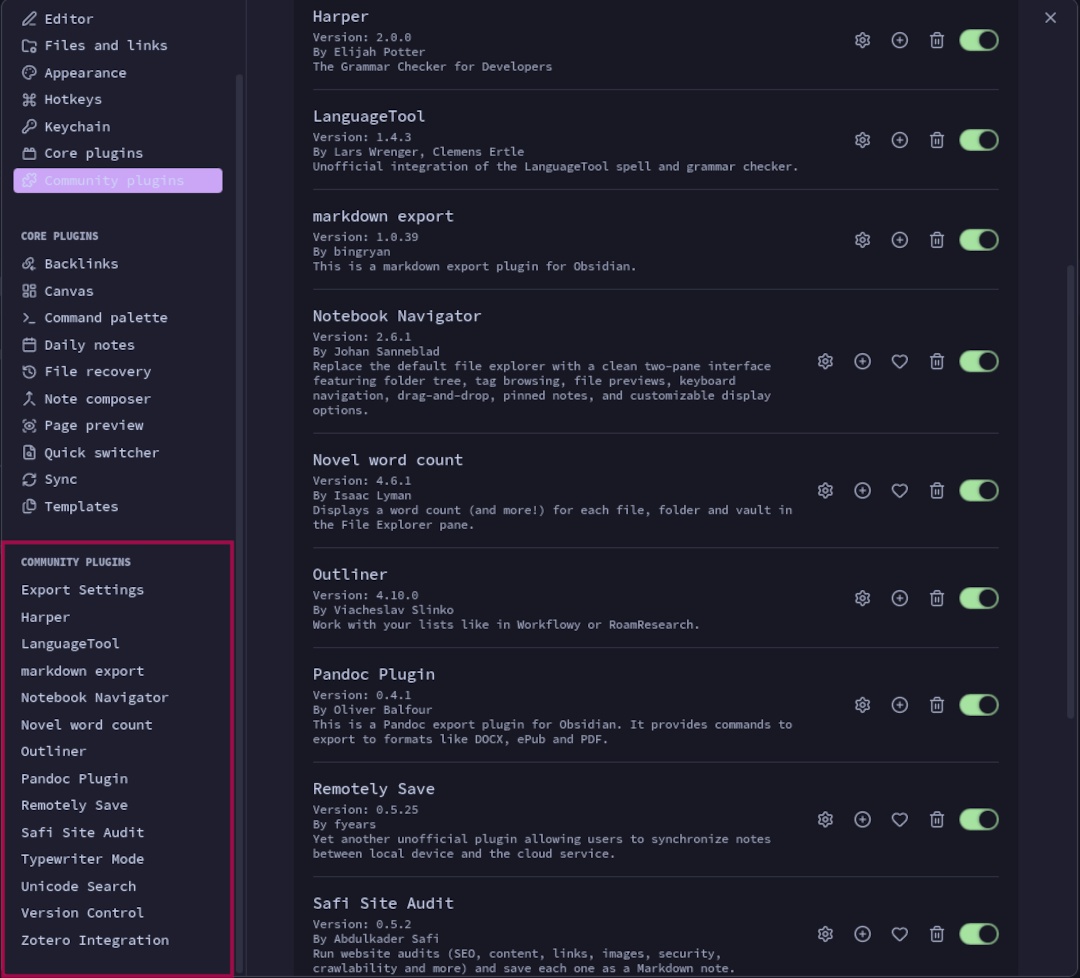Image resolution: width=1080 pixels, height=978 pixels.
Task: Disable Safi Site Audit toggle
Action: pos(979,934)
